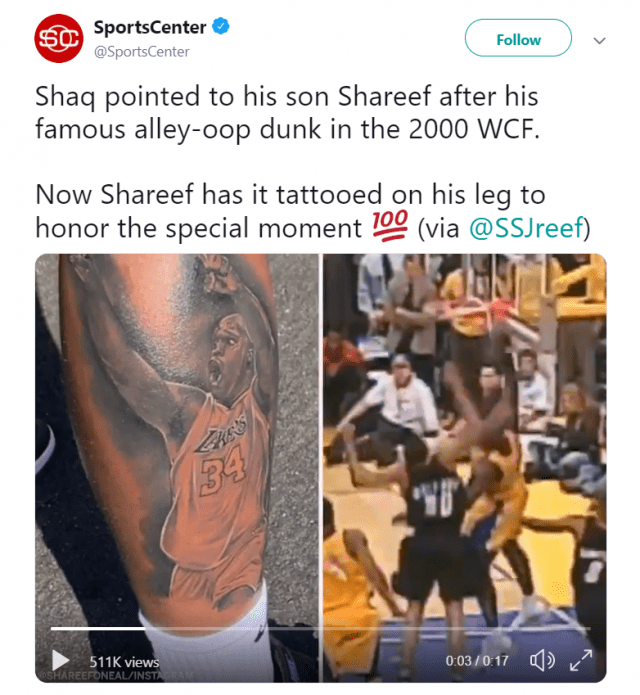Click the tweet text about Shaq's alley-oop dunk
Image resolution: width=640 pixels, height=695 pixels.
287,113
